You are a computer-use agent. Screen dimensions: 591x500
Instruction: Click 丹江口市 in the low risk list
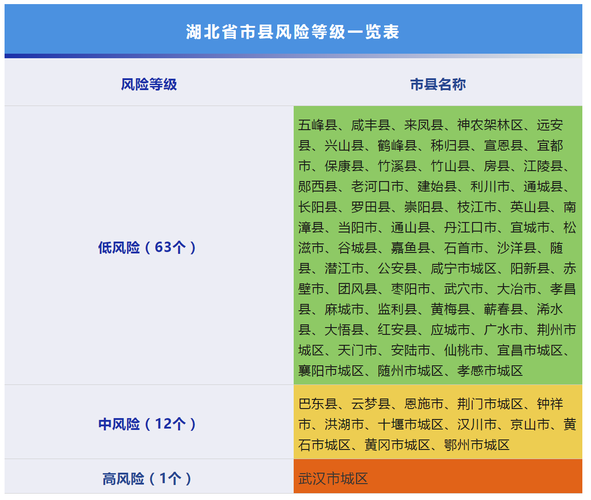(x=470, y=228)
